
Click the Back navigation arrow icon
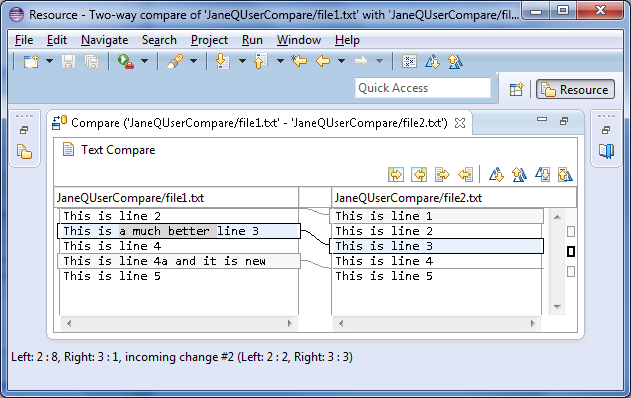(x=323, y=62)
